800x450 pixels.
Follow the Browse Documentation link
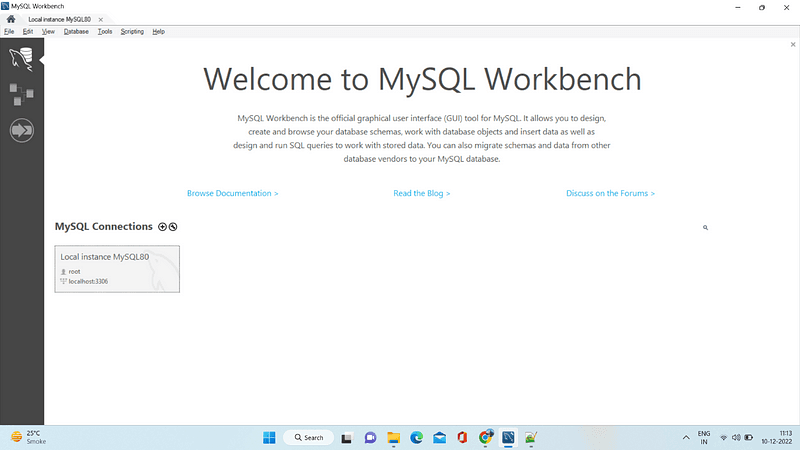click(232, 193)
